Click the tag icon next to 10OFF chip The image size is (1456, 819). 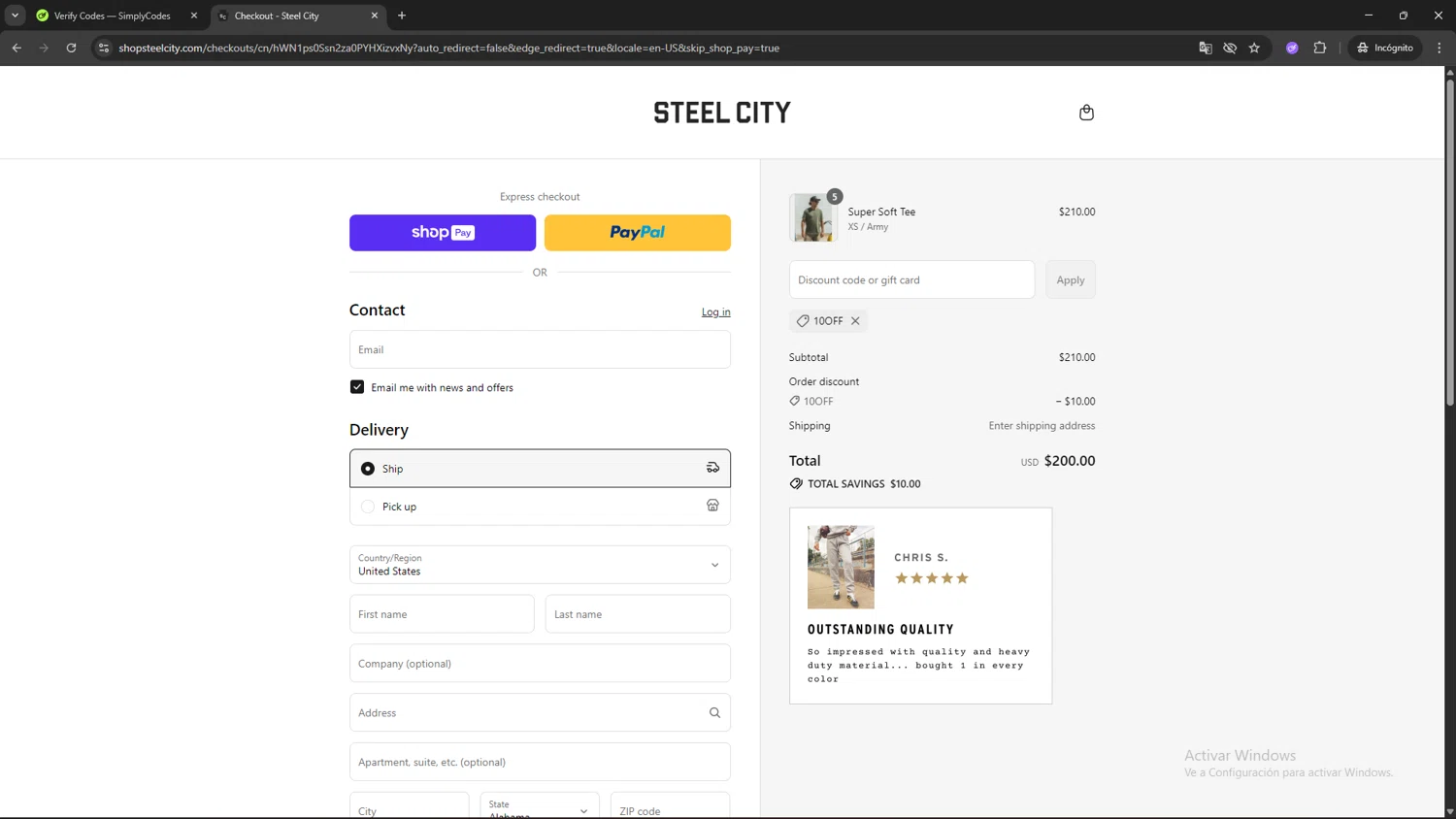pos(803,321)
